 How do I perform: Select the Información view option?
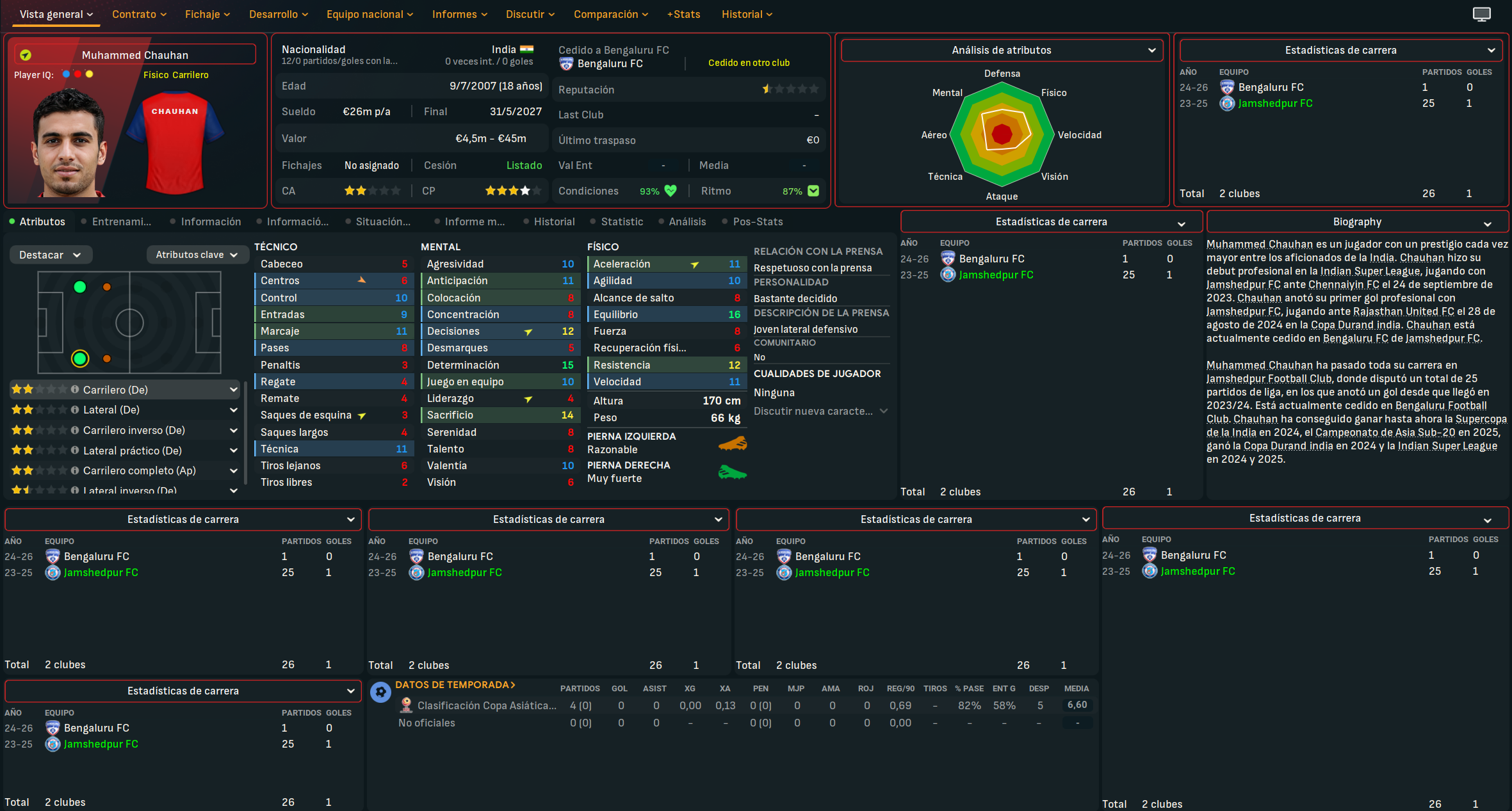[206, 221]
